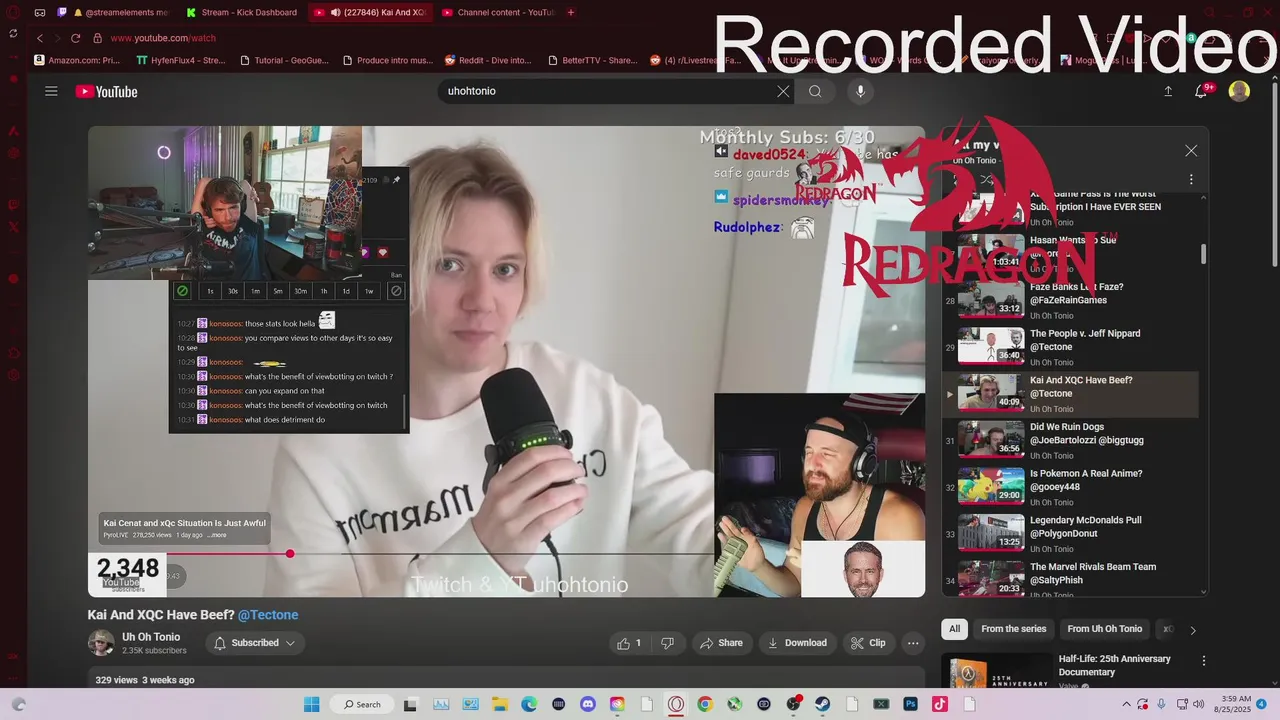
Task: Open the TikTok taskbar icon
Action: click(940, 704)
